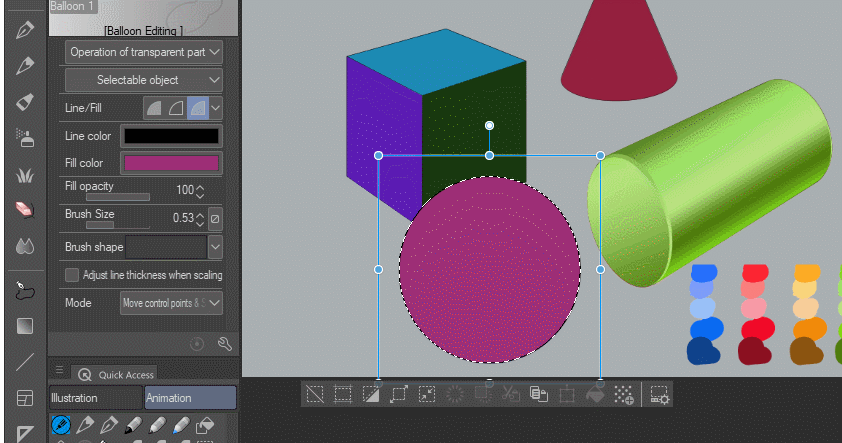Select the Pencil tool in left toolbar
This screenshot has height=443, width=842.
pos(25,66)
